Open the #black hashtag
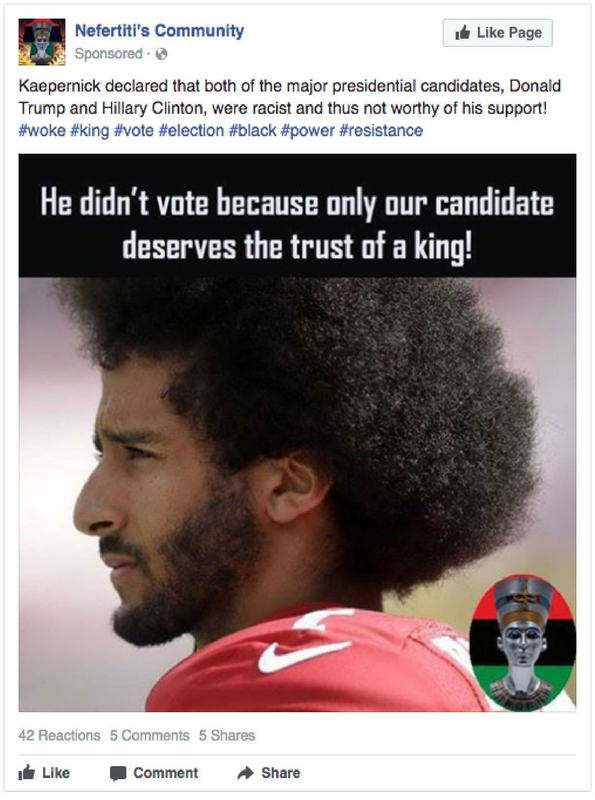The image size is (595, 800). pos(253,131)
